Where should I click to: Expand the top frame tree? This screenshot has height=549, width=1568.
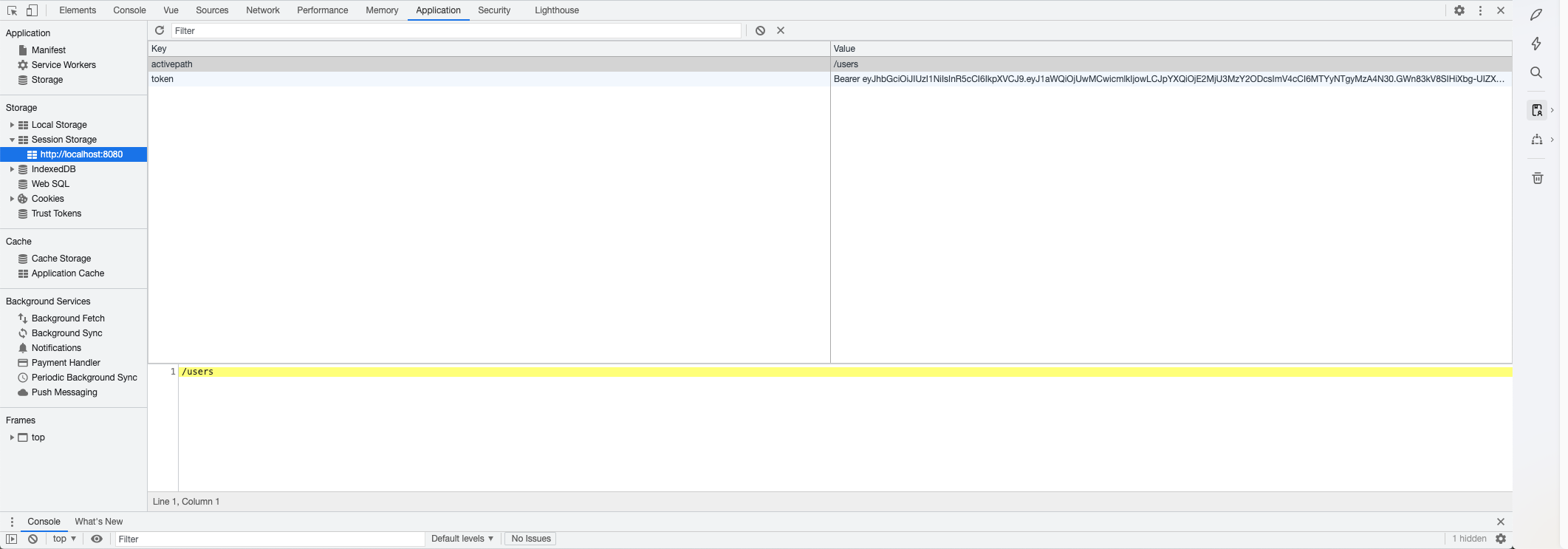pyautogui.click(x=12, y=437)
